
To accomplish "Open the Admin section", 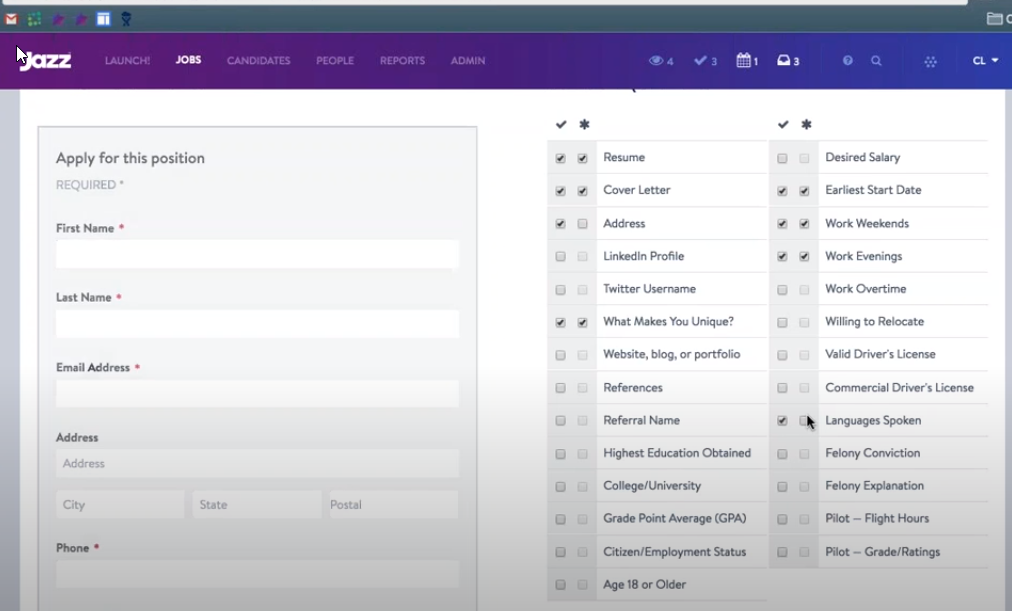I will (x=467, y=61).
